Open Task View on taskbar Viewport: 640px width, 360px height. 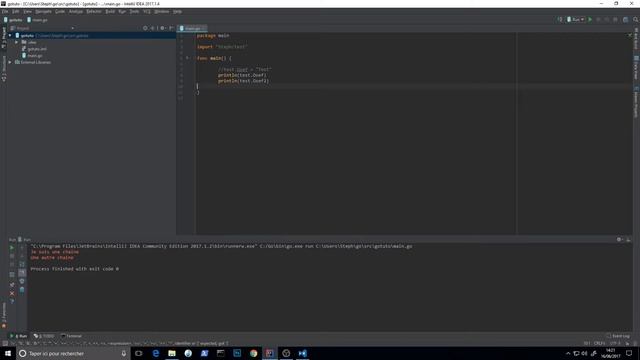(139, 353)
